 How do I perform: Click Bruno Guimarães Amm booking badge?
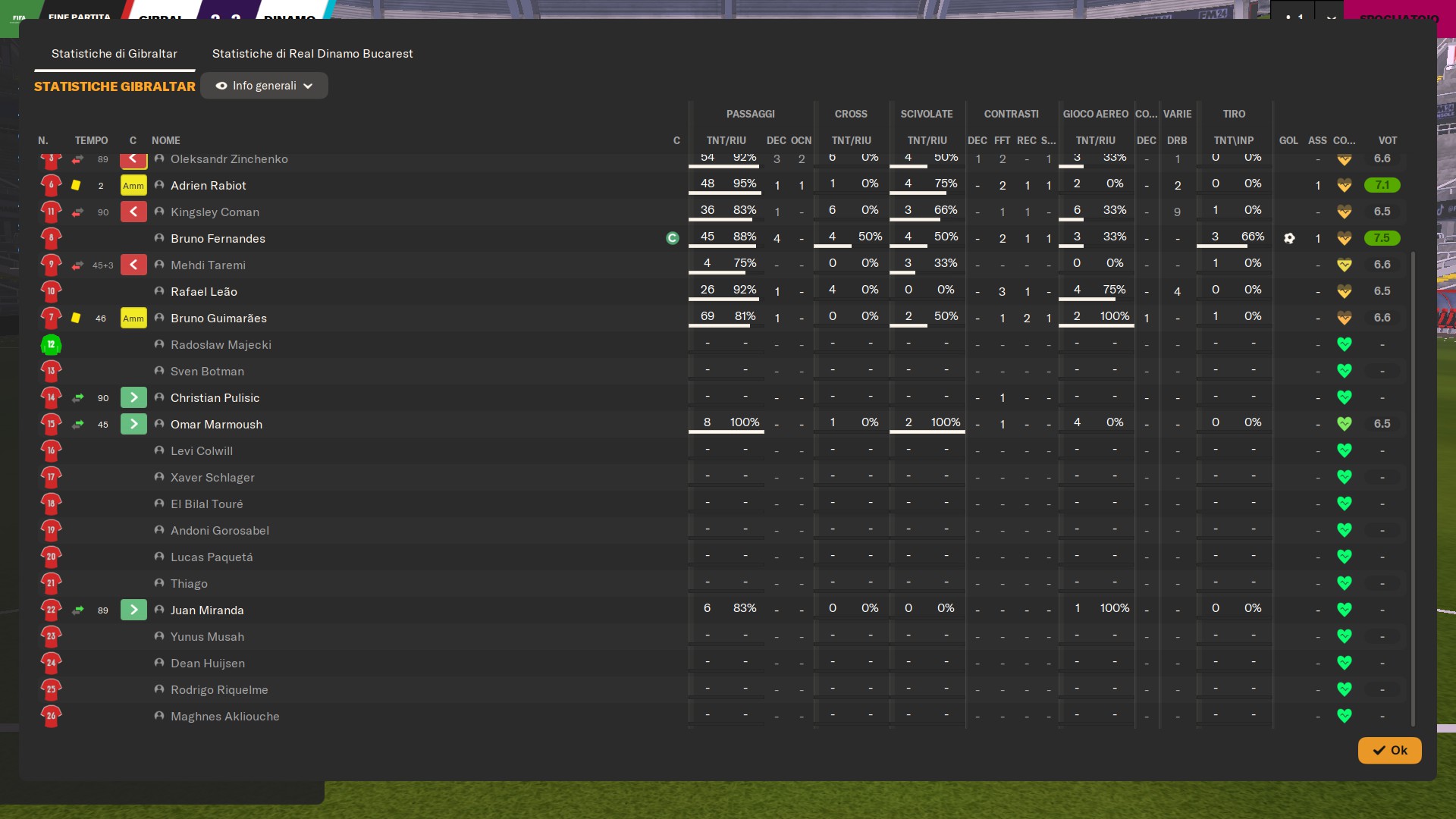pyautogui.click(x=133, y=318)
